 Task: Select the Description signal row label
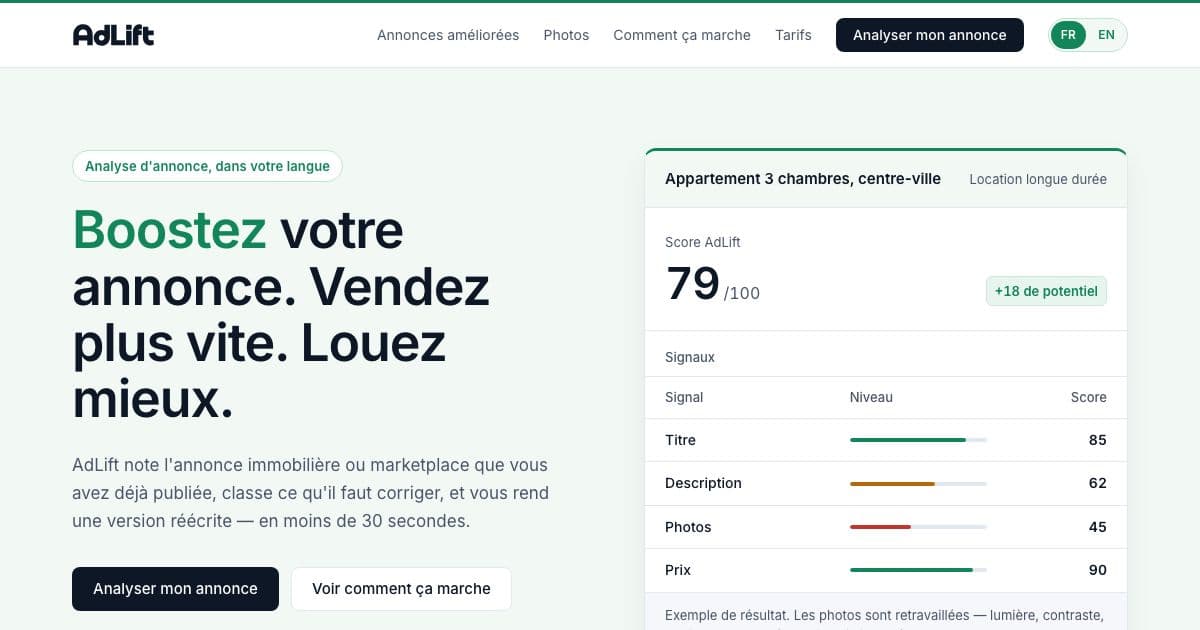703,483
